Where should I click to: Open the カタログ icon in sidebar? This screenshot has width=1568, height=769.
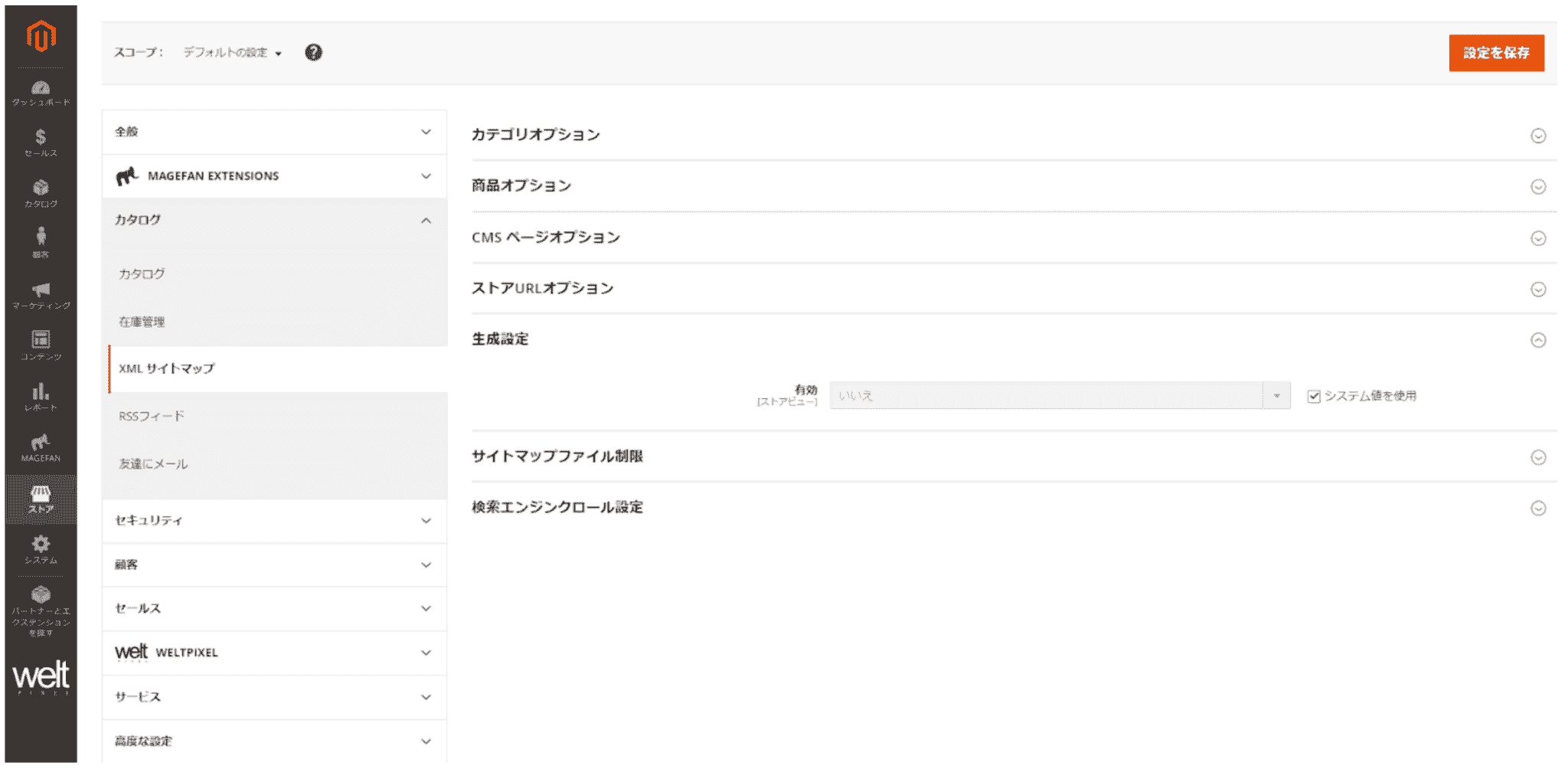[41, 191]
